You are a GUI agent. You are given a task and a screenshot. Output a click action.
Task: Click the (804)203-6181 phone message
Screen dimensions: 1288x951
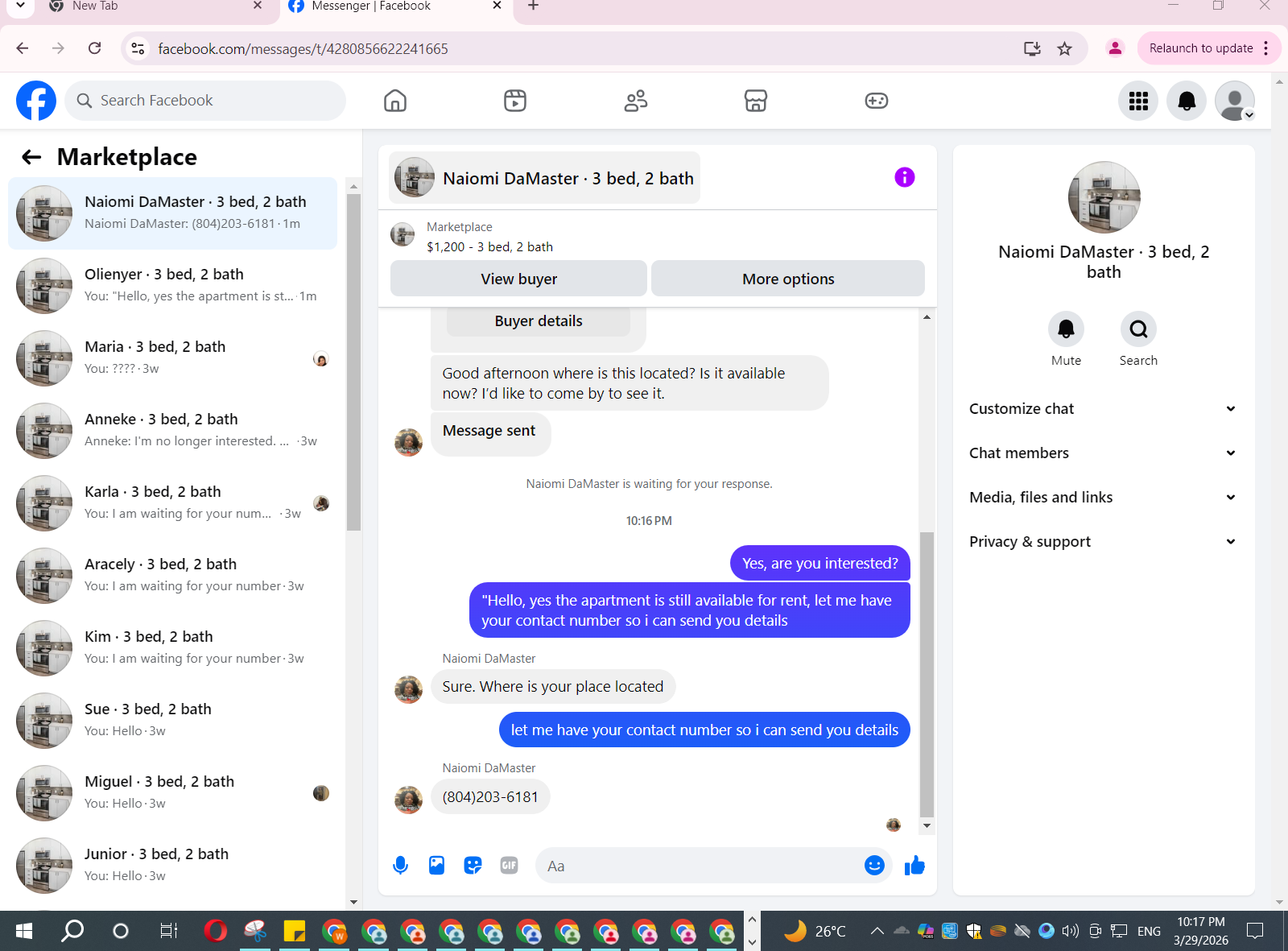tap(490, 797)
